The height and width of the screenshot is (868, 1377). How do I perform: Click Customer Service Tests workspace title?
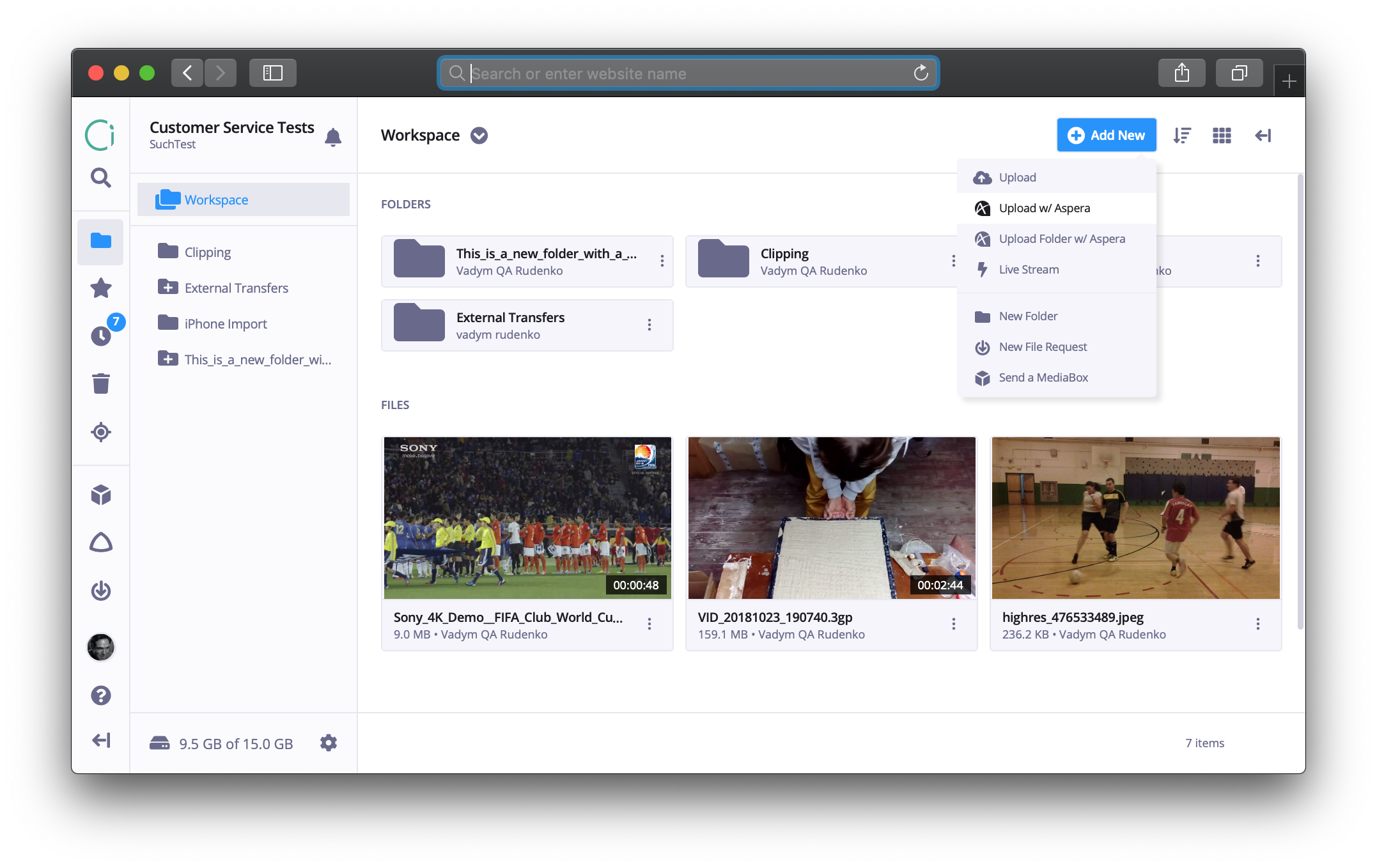pos(232,127)
